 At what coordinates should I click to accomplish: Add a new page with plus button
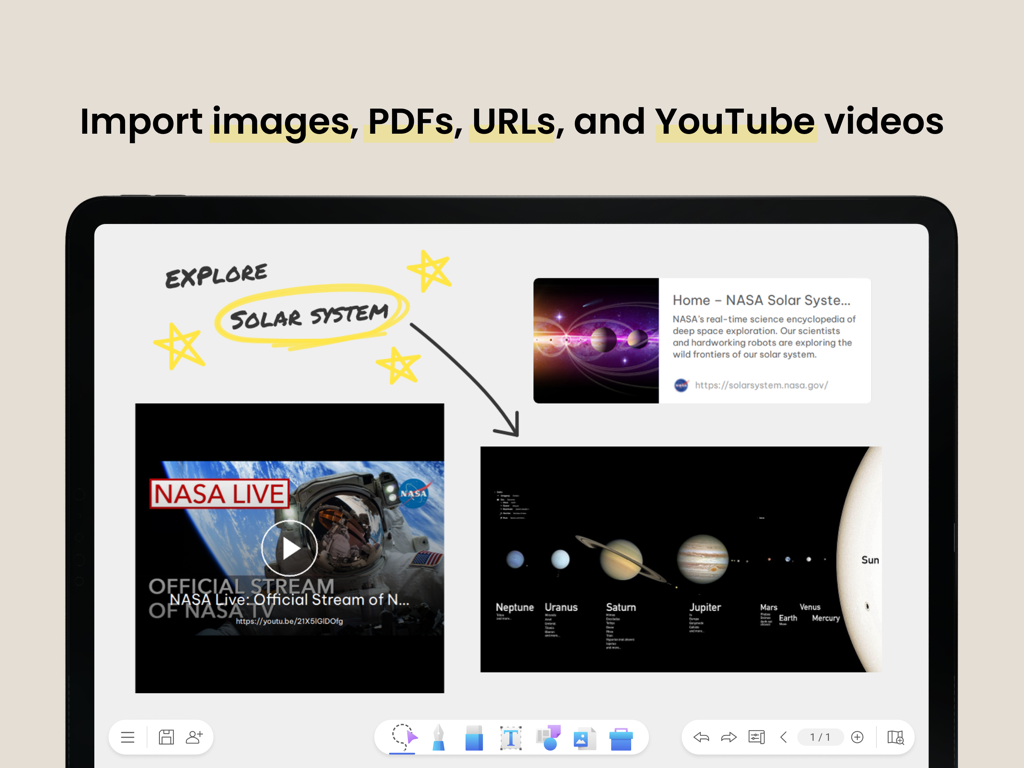(857, 737)
